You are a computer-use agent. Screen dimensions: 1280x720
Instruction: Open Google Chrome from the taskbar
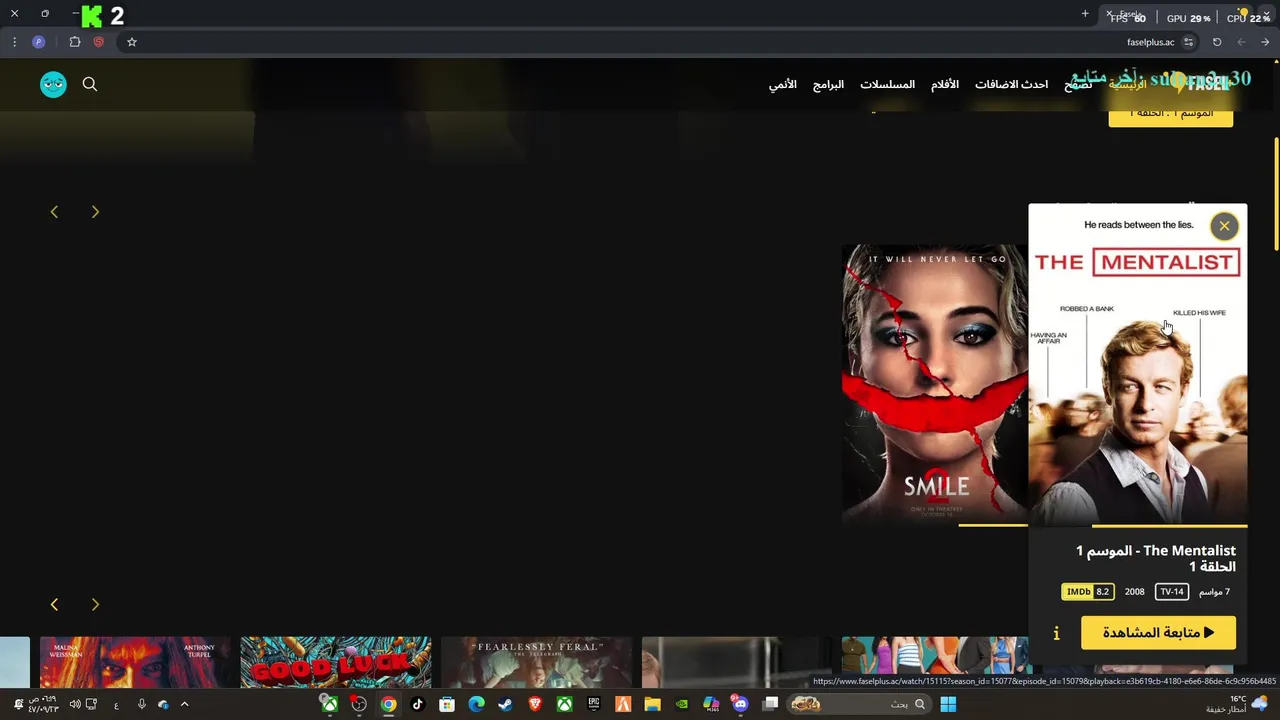click(388, 704)
